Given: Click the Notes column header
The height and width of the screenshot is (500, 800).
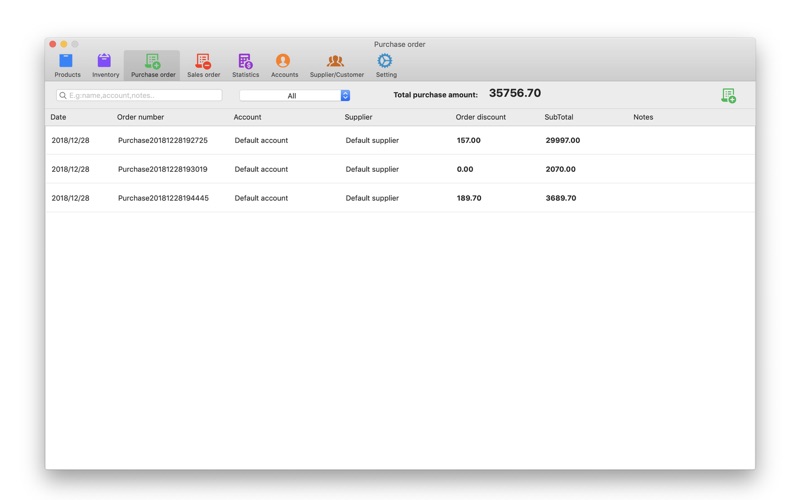Looking at the screenshot, I should pos(643,117).
